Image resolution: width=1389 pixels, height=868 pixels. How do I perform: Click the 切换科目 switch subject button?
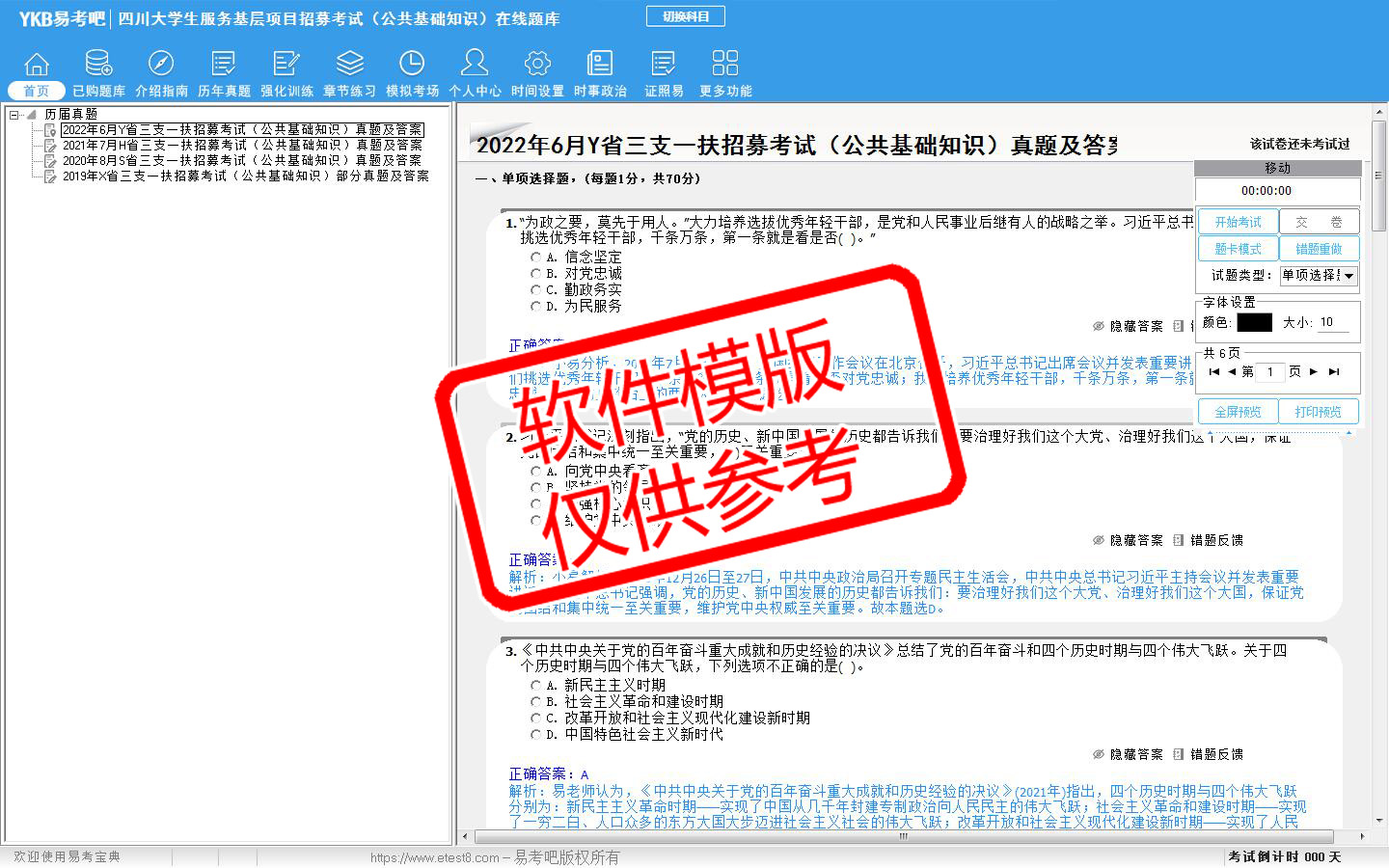click(x=686, y=16)
